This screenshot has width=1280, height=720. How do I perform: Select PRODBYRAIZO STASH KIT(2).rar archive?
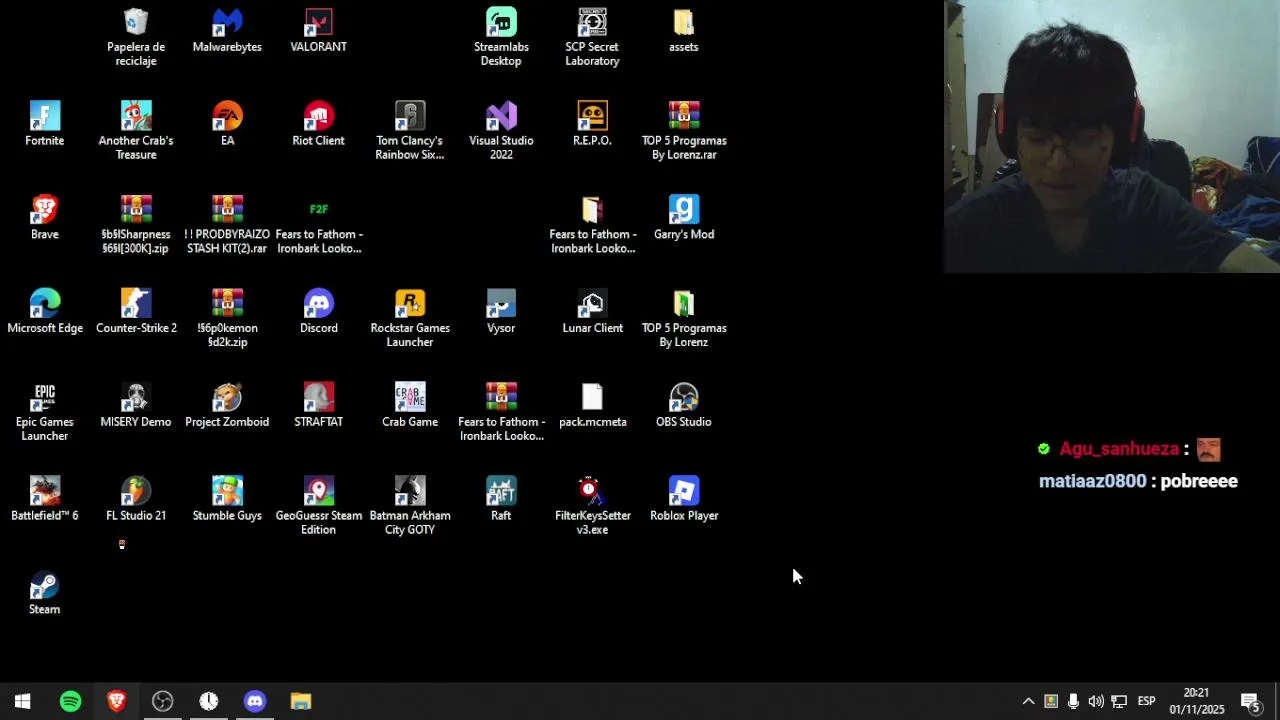point(227,225)
